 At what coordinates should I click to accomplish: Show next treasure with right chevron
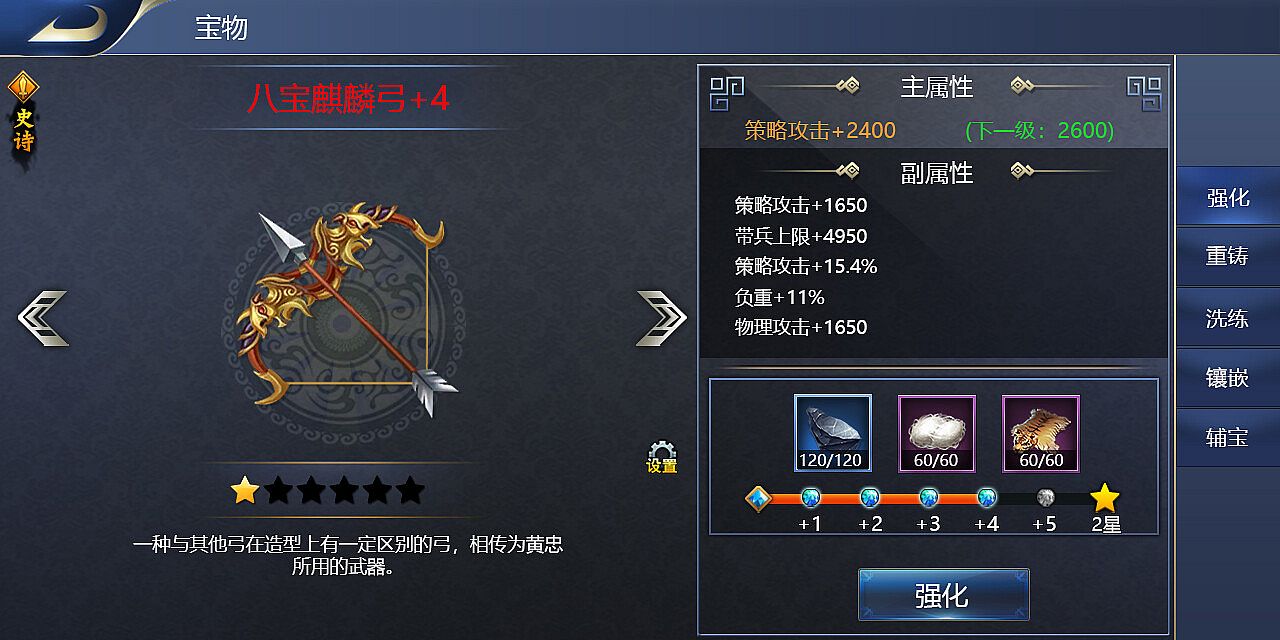[661, 318]
